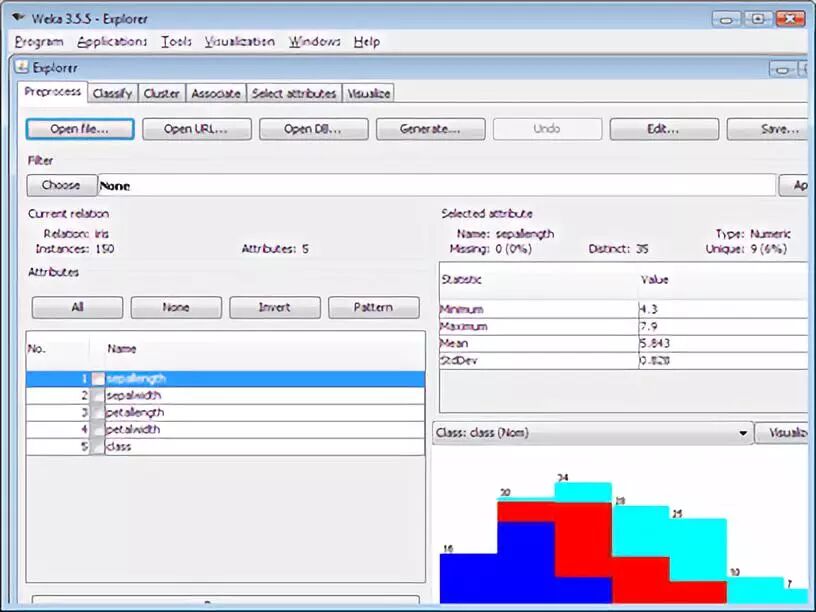
Task: Click the Distinct: 35 label
Action: coord(619,249)
